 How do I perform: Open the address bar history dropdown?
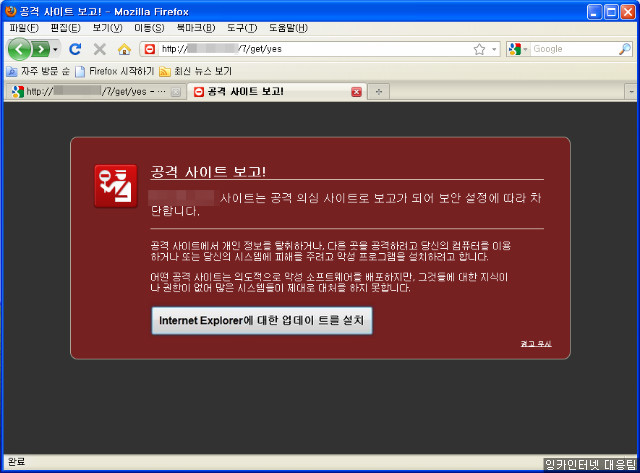point(494,49)
